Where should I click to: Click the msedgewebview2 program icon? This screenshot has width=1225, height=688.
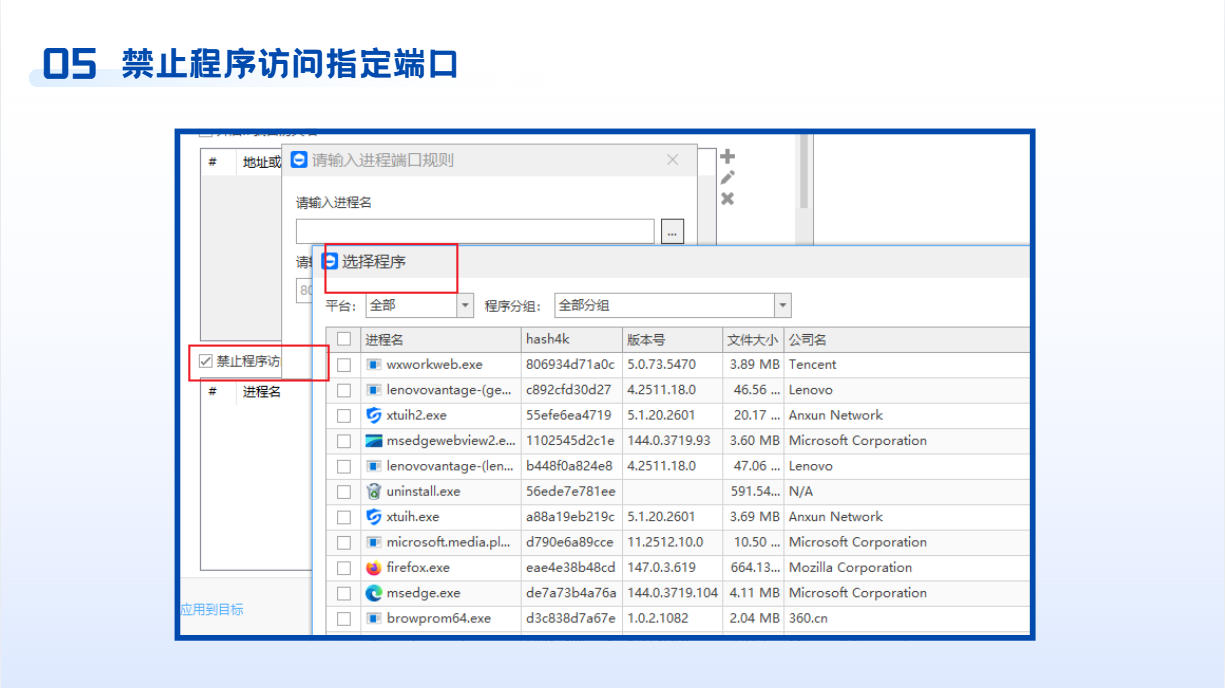374,441
